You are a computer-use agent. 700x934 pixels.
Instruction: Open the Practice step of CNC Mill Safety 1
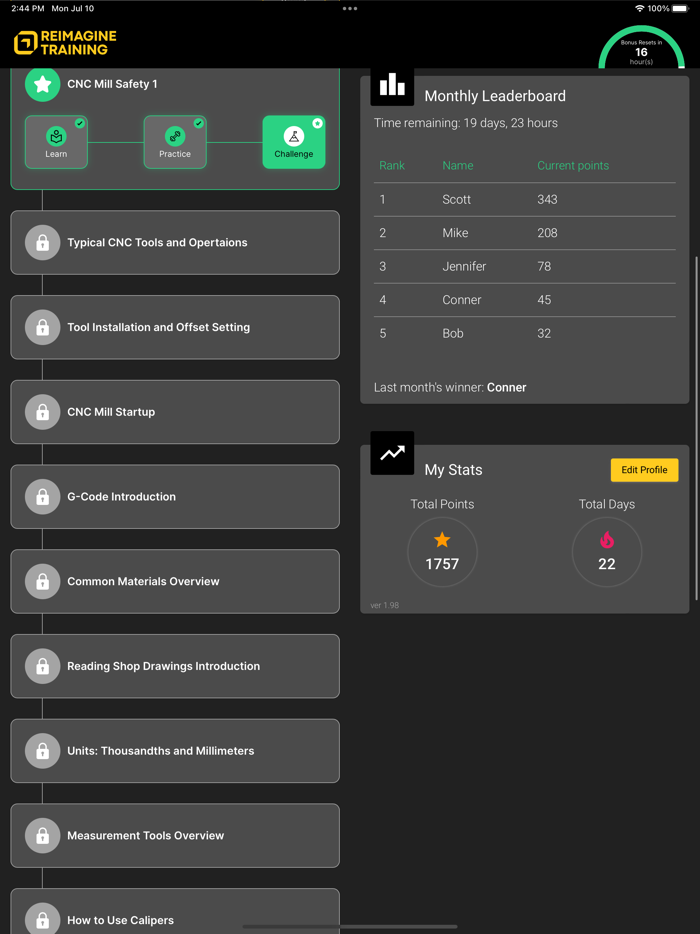point(175,142)
